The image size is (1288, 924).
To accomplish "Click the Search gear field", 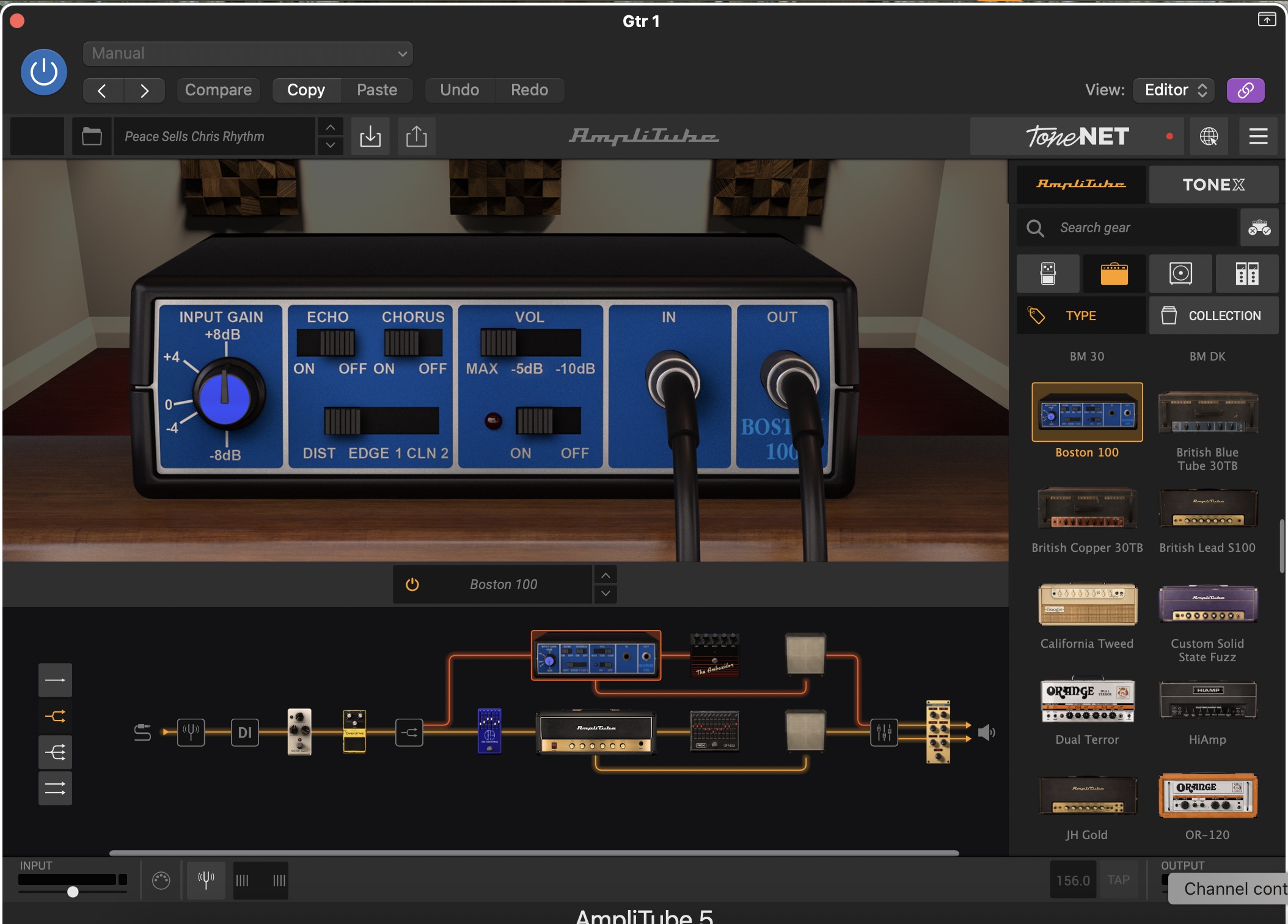I will pyautogui.click(x=1127, y=227).
